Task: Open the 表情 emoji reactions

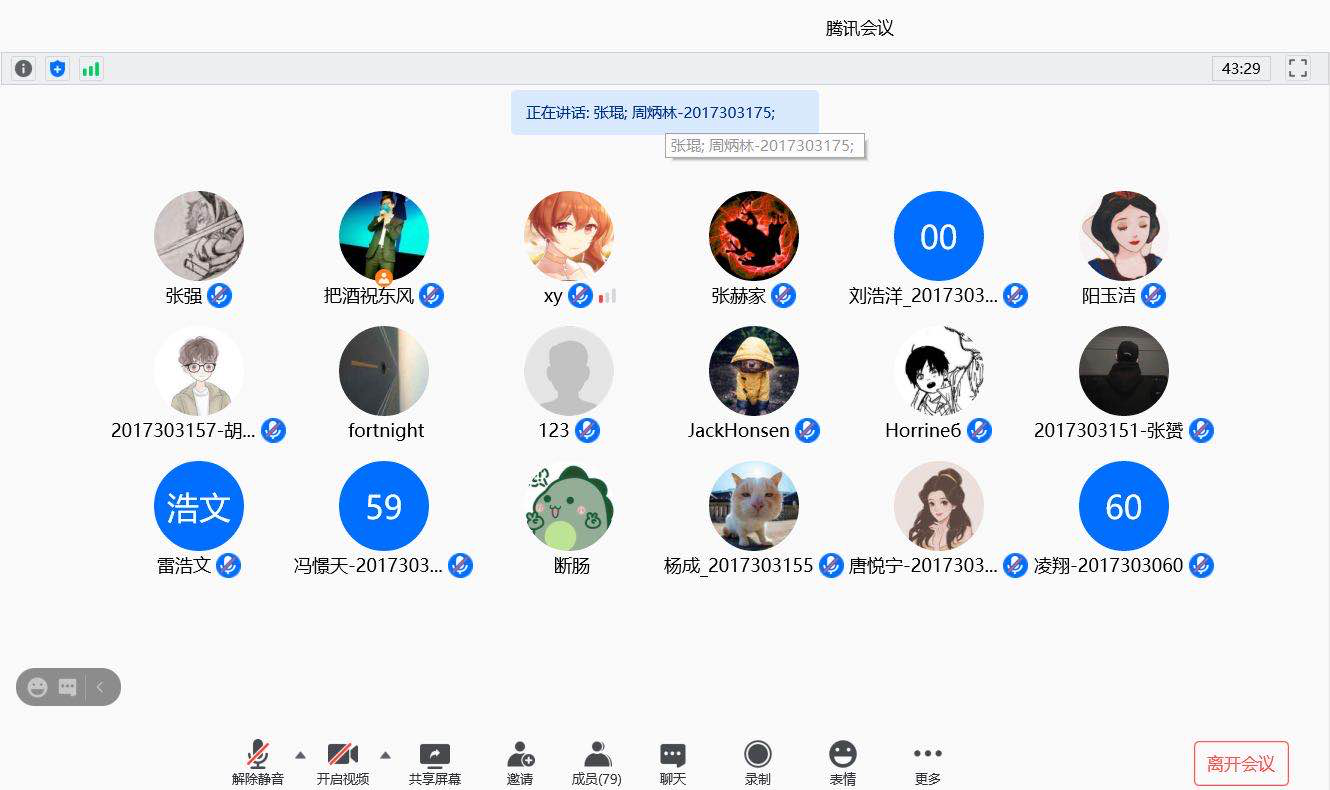Action: coord(843,764)
